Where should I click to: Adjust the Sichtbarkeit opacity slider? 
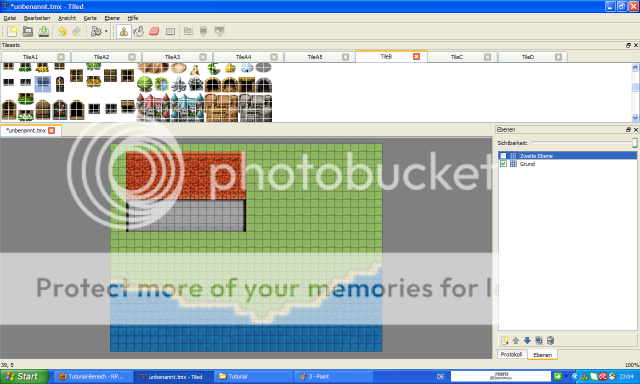584,142
